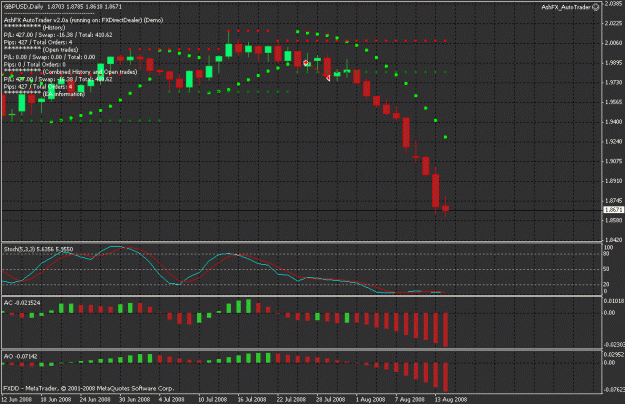
Task: Click the 7 Aug 2008 date label
Action: 410,400
